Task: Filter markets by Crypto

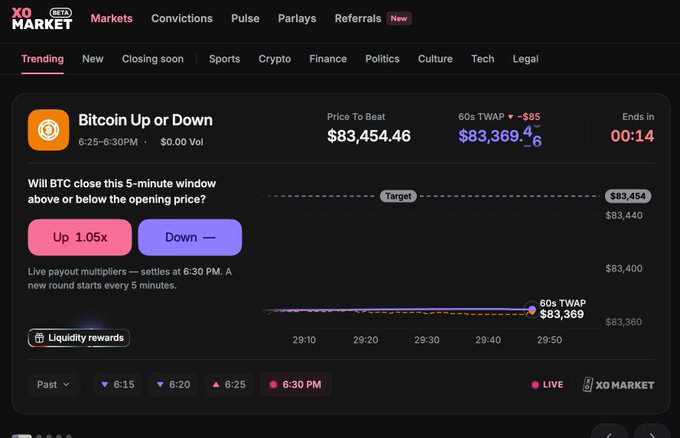Action: point(275,59)
